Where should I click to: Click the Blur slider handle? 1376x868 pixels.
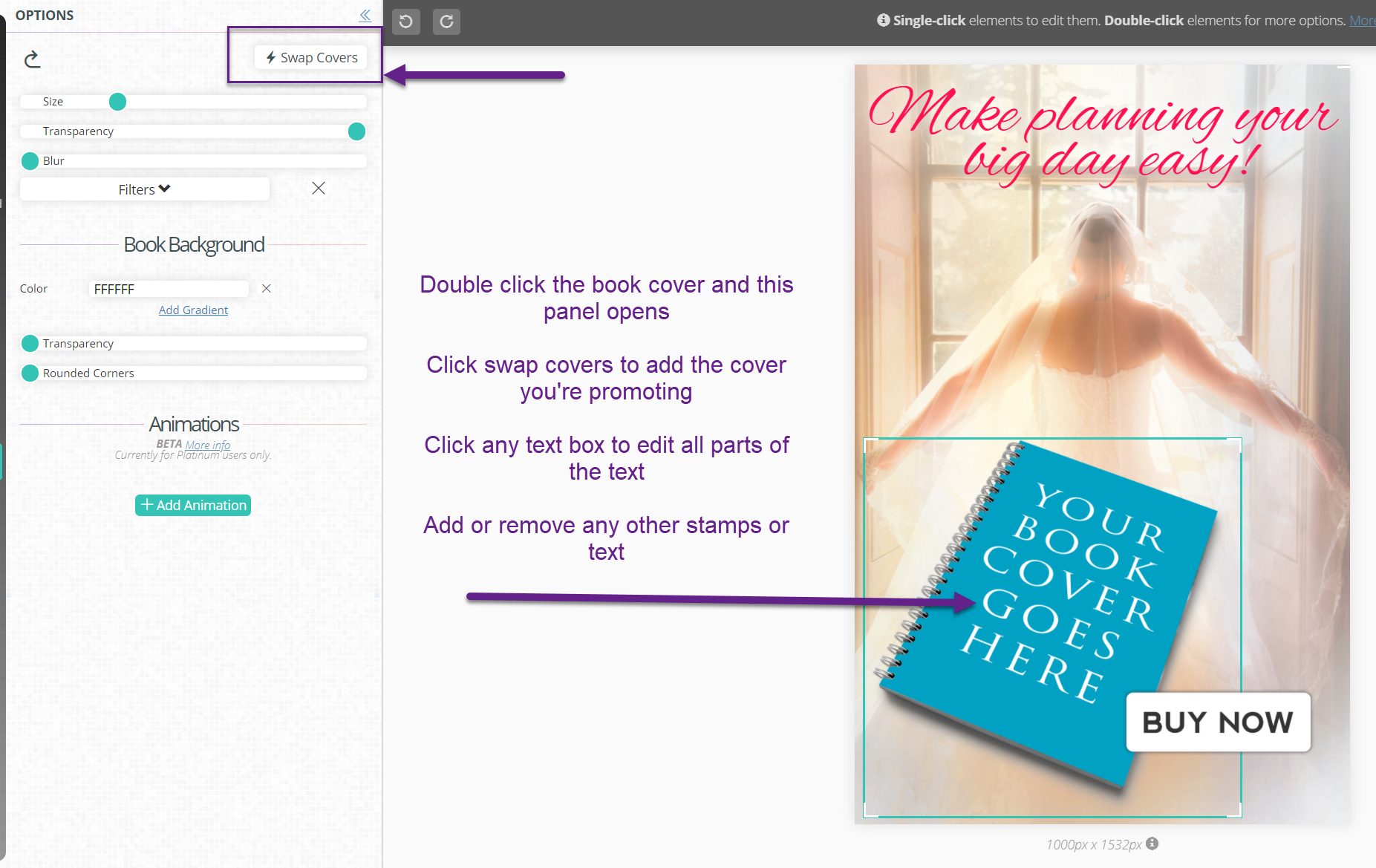coord(30,161)
